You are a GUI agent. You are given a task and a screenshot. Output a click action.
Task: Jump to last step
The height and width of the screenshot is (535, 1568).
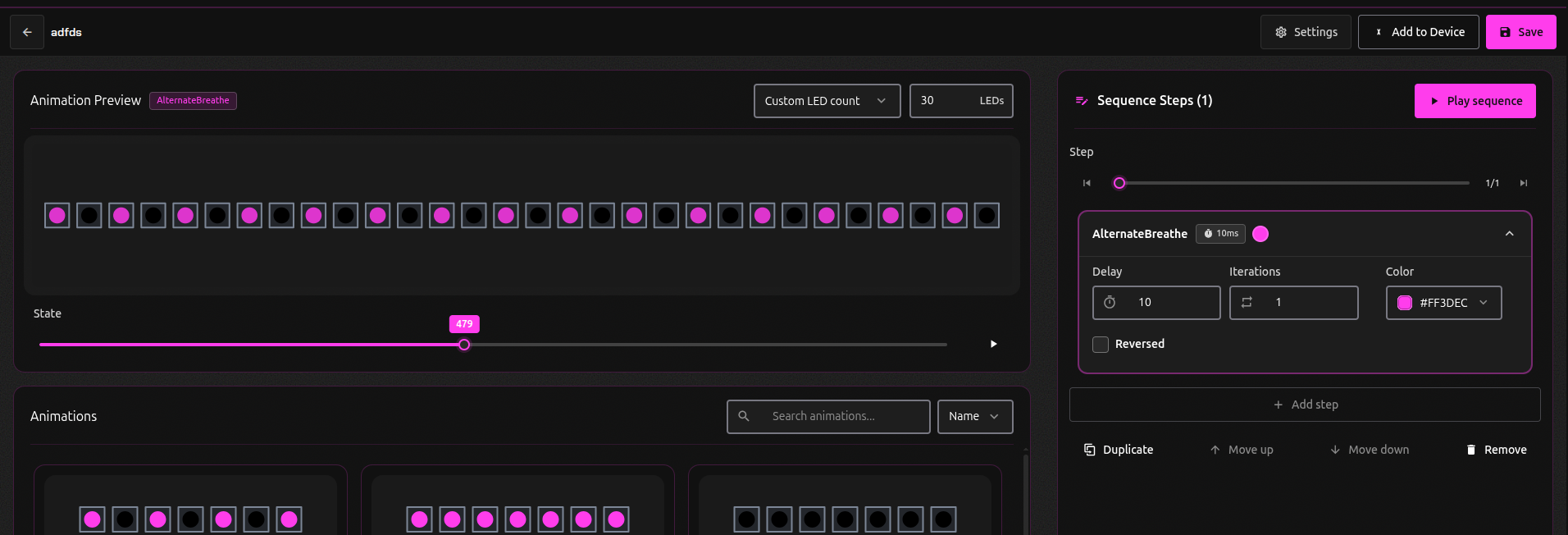pos(1523,183)
